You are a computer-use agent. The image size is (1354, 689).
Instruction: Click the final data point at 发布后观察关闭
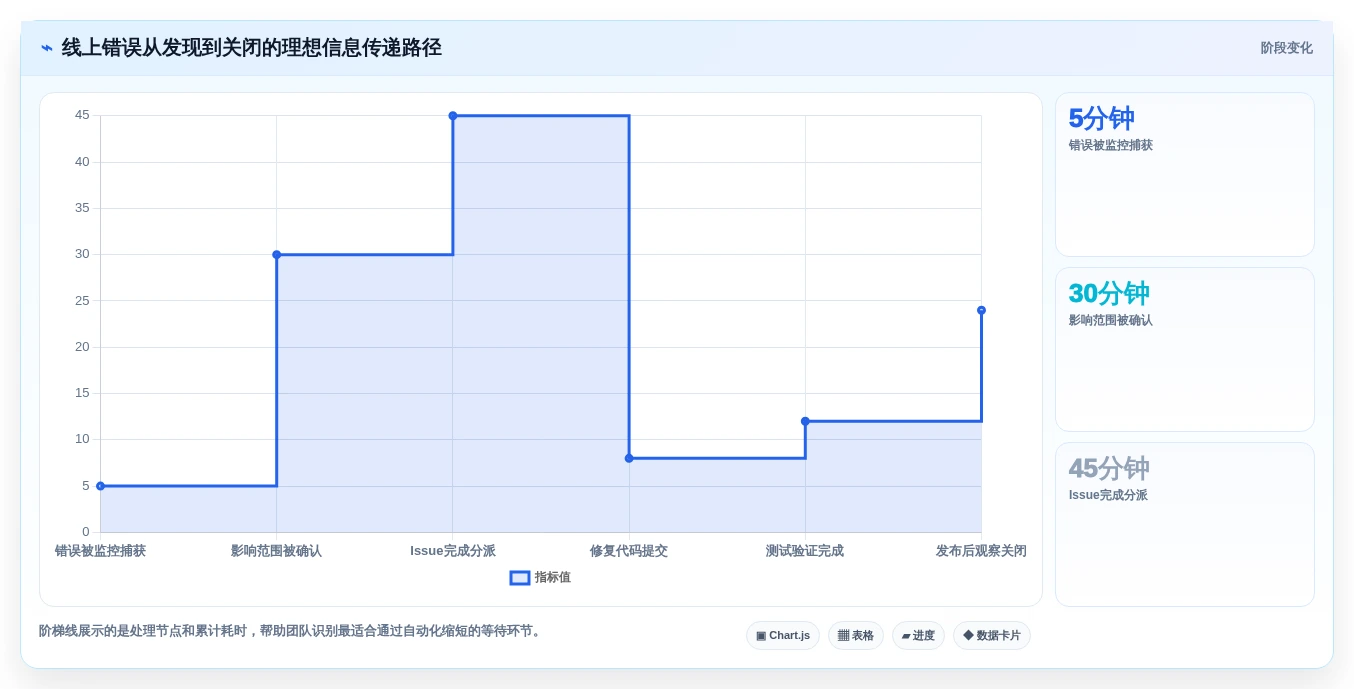981,310
